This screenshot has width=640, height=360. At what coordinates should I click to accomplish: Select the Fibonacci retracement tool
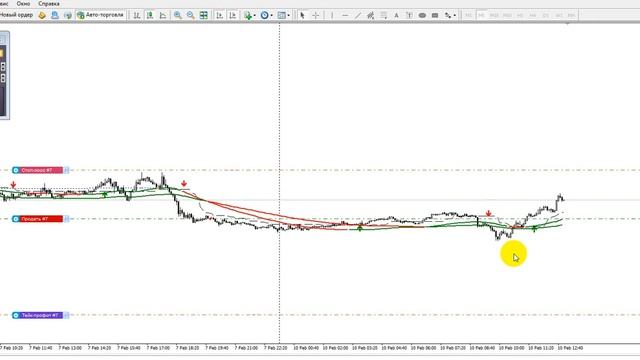click(384, 15)
